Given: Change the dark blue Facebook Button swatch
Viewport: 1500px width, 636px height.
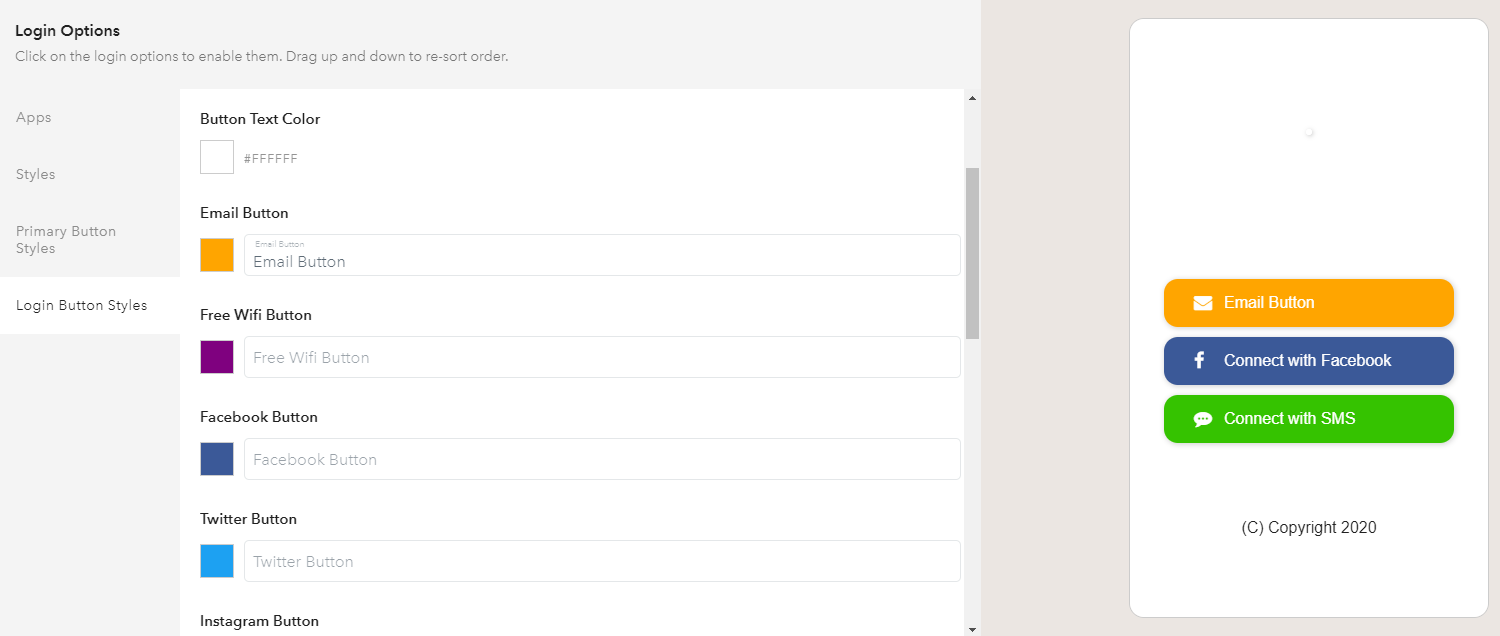Looking at the screenshot, I should [217, 459].
